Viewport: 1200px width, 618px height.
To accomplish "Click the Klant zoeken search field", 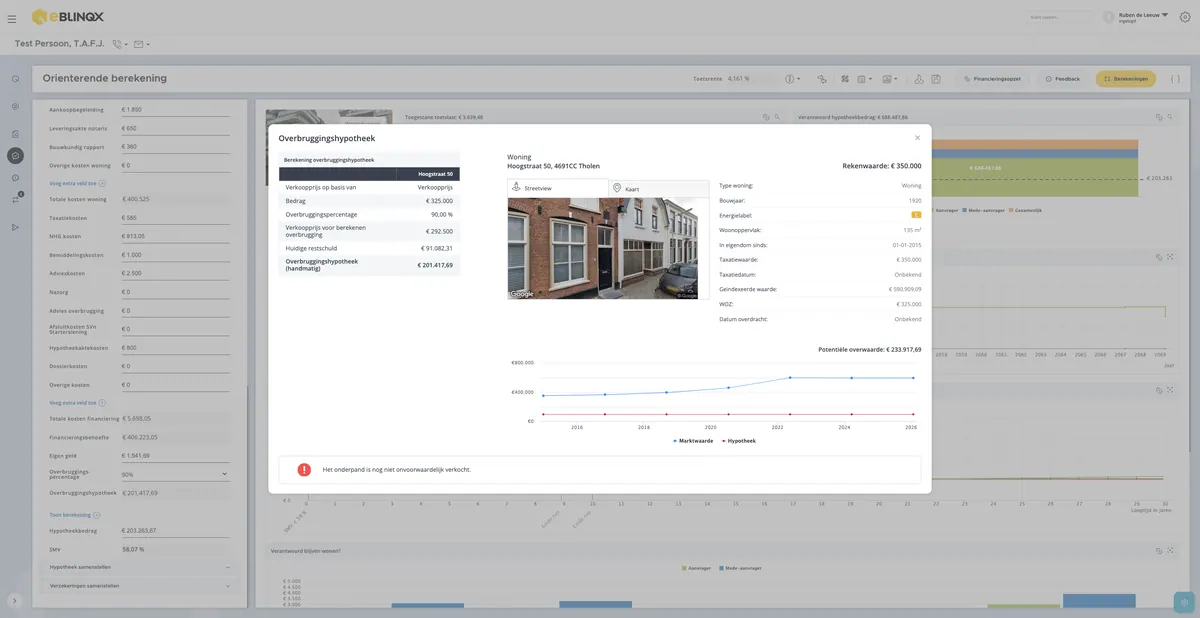I will pos(1060,17).
